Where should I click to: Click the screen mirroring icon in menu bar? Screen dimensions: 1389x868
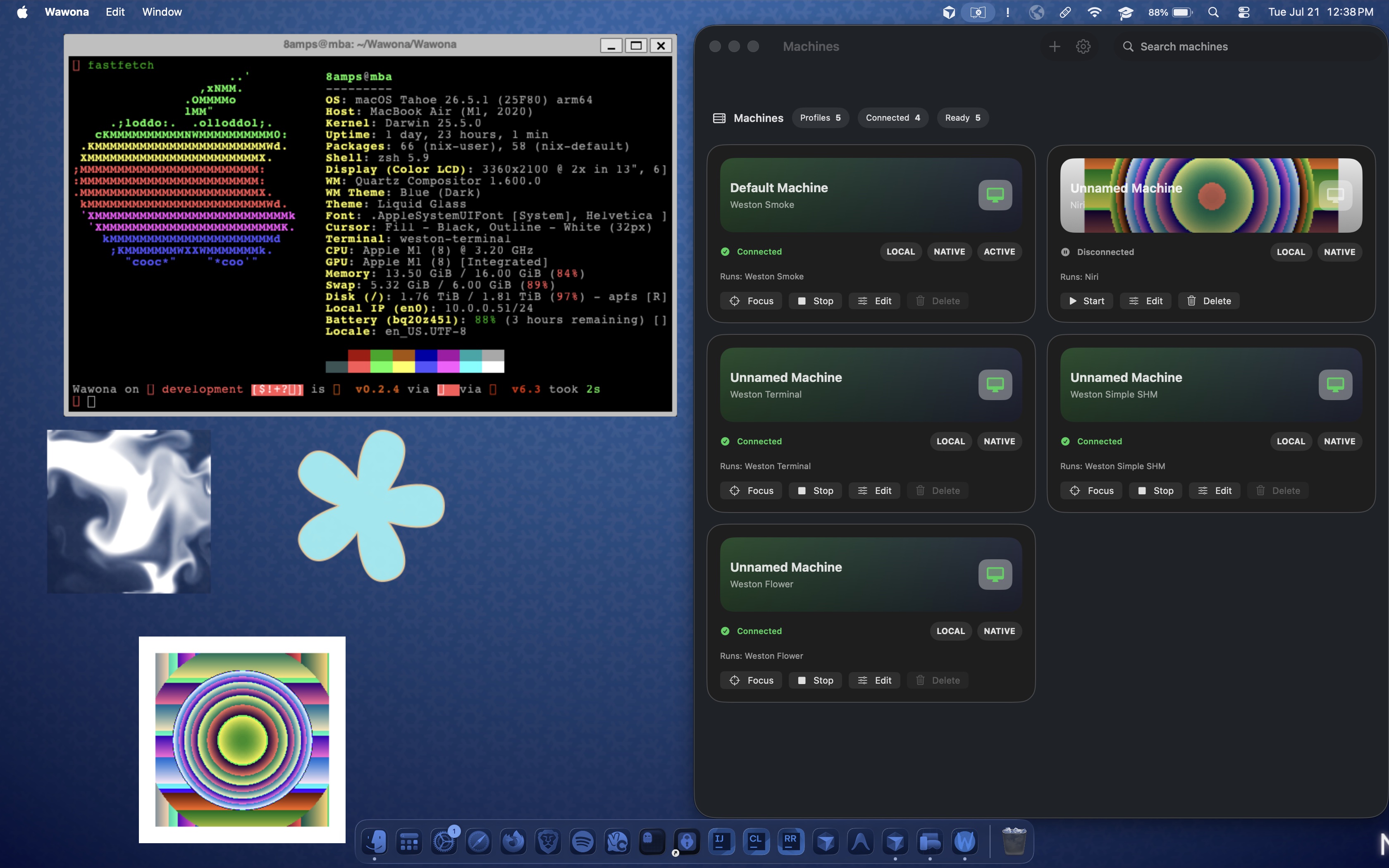pos(978,12)
